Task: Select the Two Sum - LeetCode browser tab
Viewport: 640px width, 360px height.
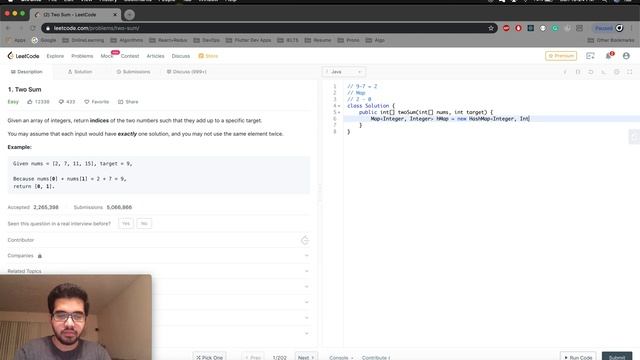Action: [x=76, y=15]
